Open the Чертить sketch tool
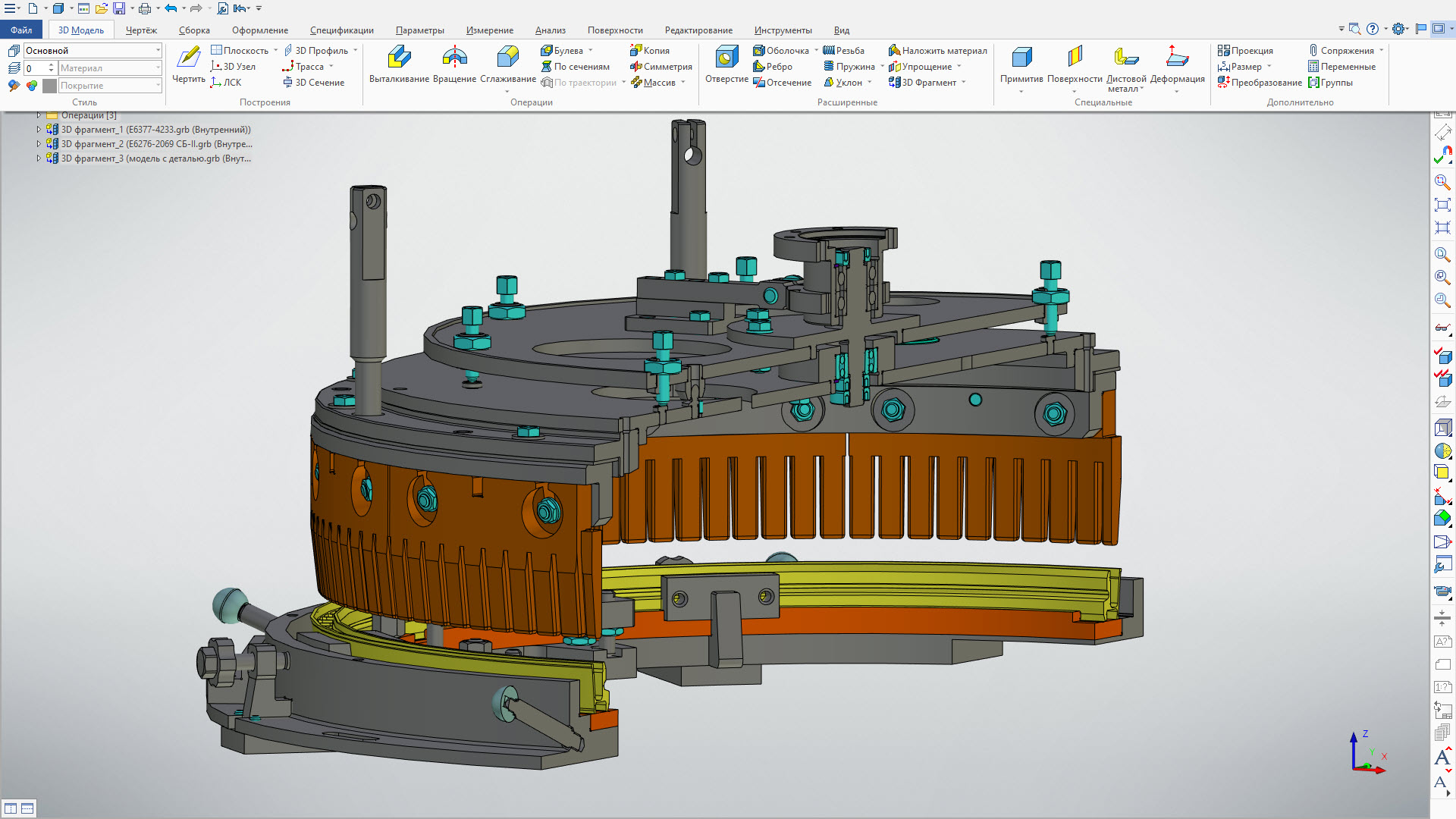The image size is (1456, 819). point(188,64)
